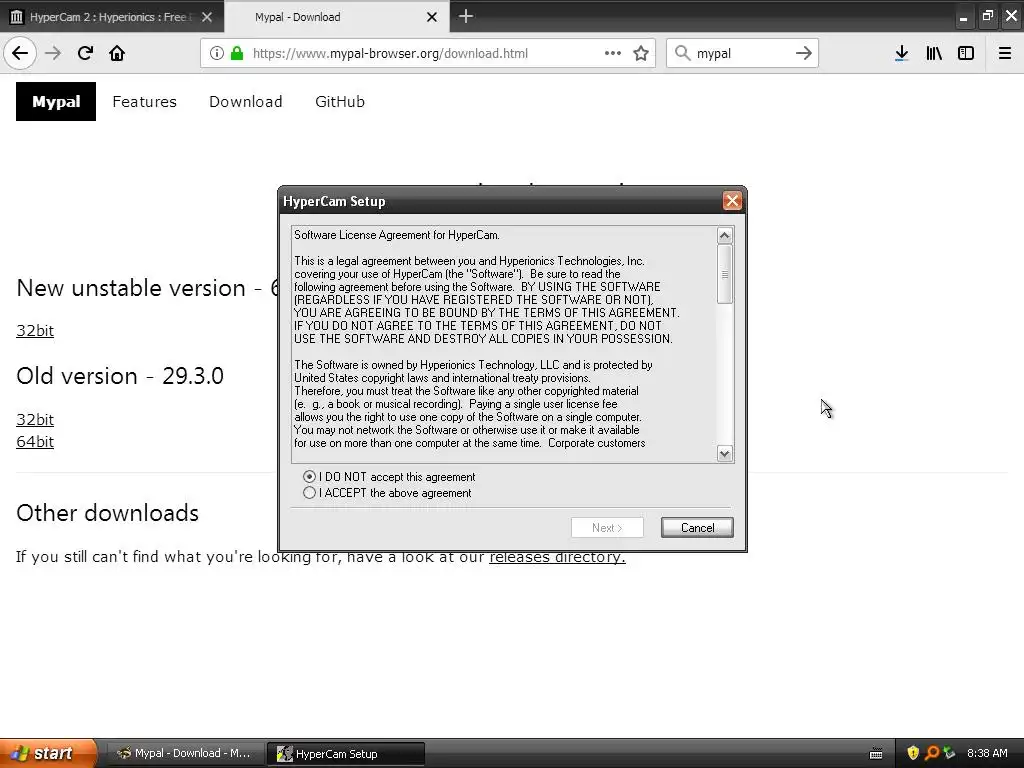The image size is (1024, 768).
Task: Click the 8:38 AM system clock
Action: (x=987, y=753)
